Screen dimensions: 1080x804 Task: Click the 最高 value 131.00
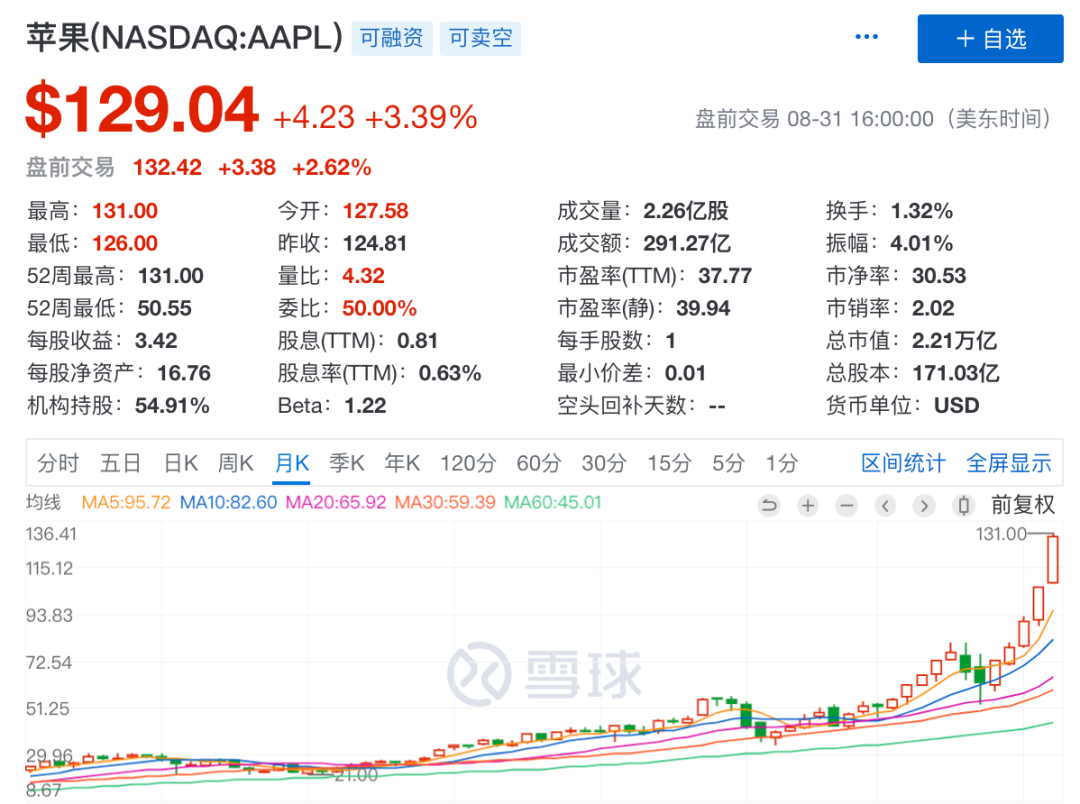[x=125, y=211]
